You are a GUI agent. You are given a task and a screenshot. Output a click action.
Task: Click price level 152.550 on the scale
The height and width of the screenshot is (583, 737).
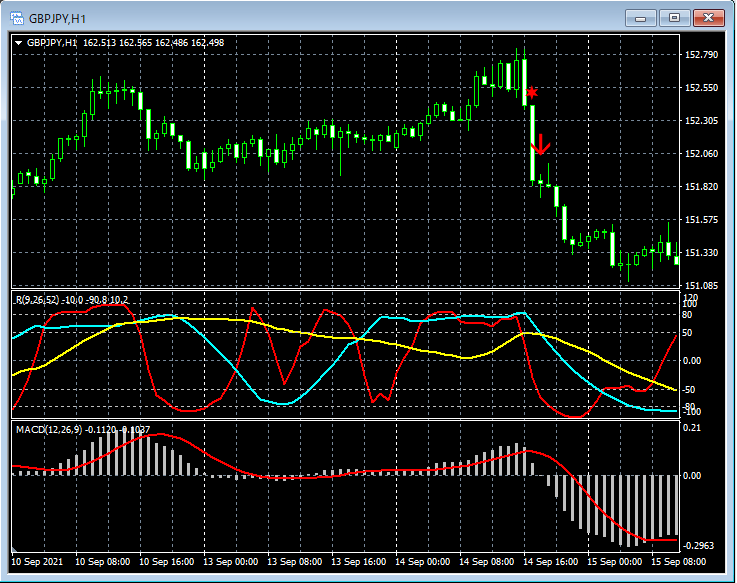coord(702,87)
